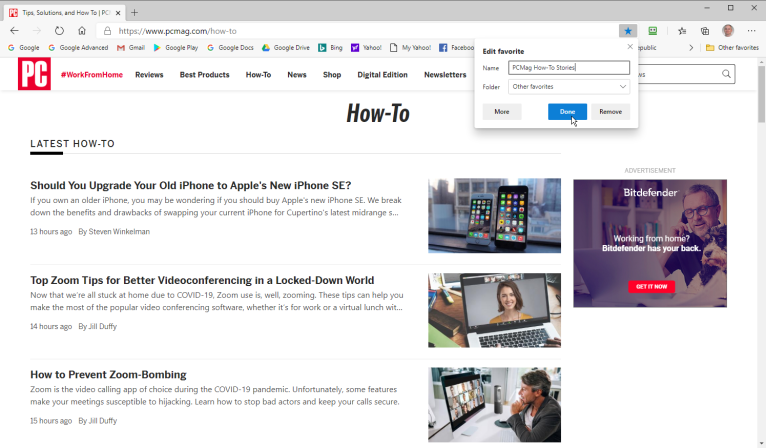Click the Done button

567,111
